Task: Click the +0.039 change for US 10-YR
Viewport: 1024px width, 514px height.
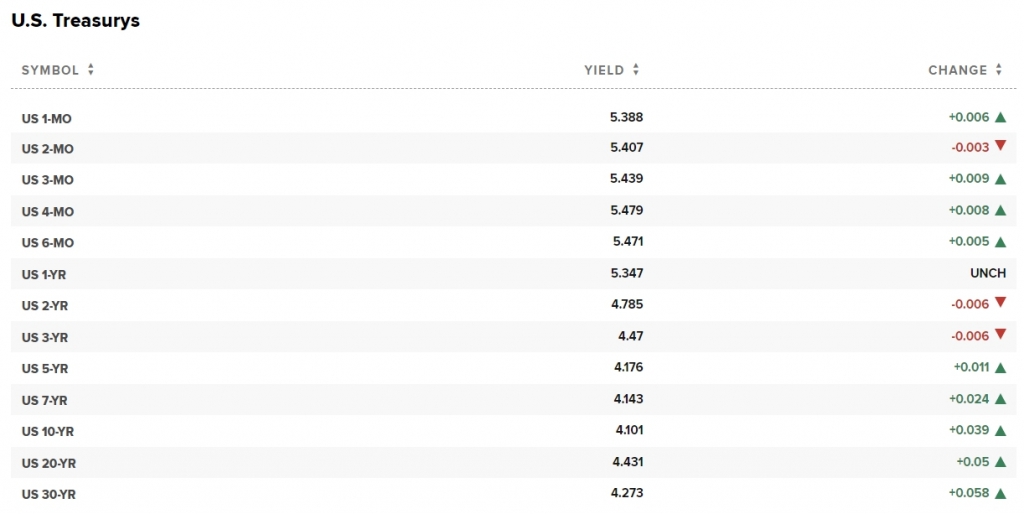Action: tap(969, 430)
